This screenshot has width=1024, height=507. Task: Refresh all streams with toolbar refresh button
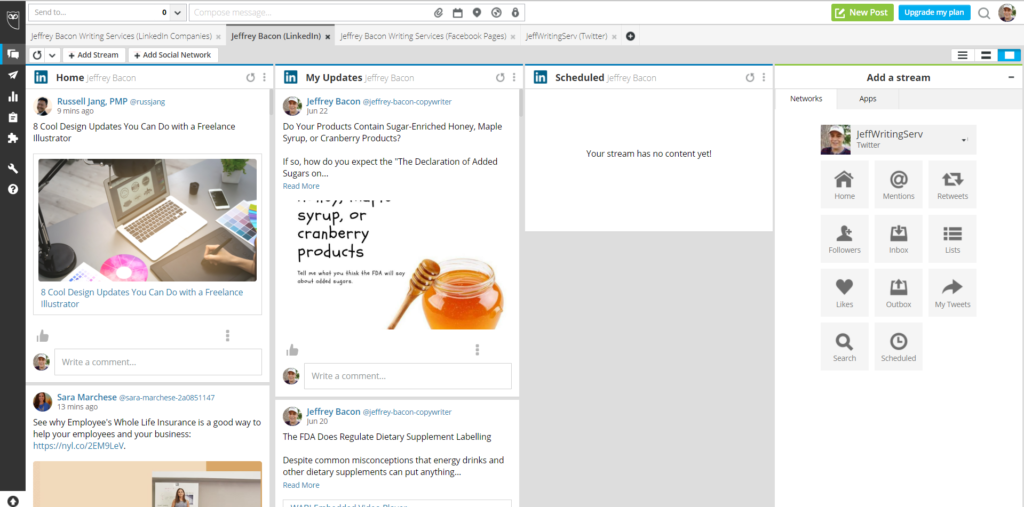37,56
